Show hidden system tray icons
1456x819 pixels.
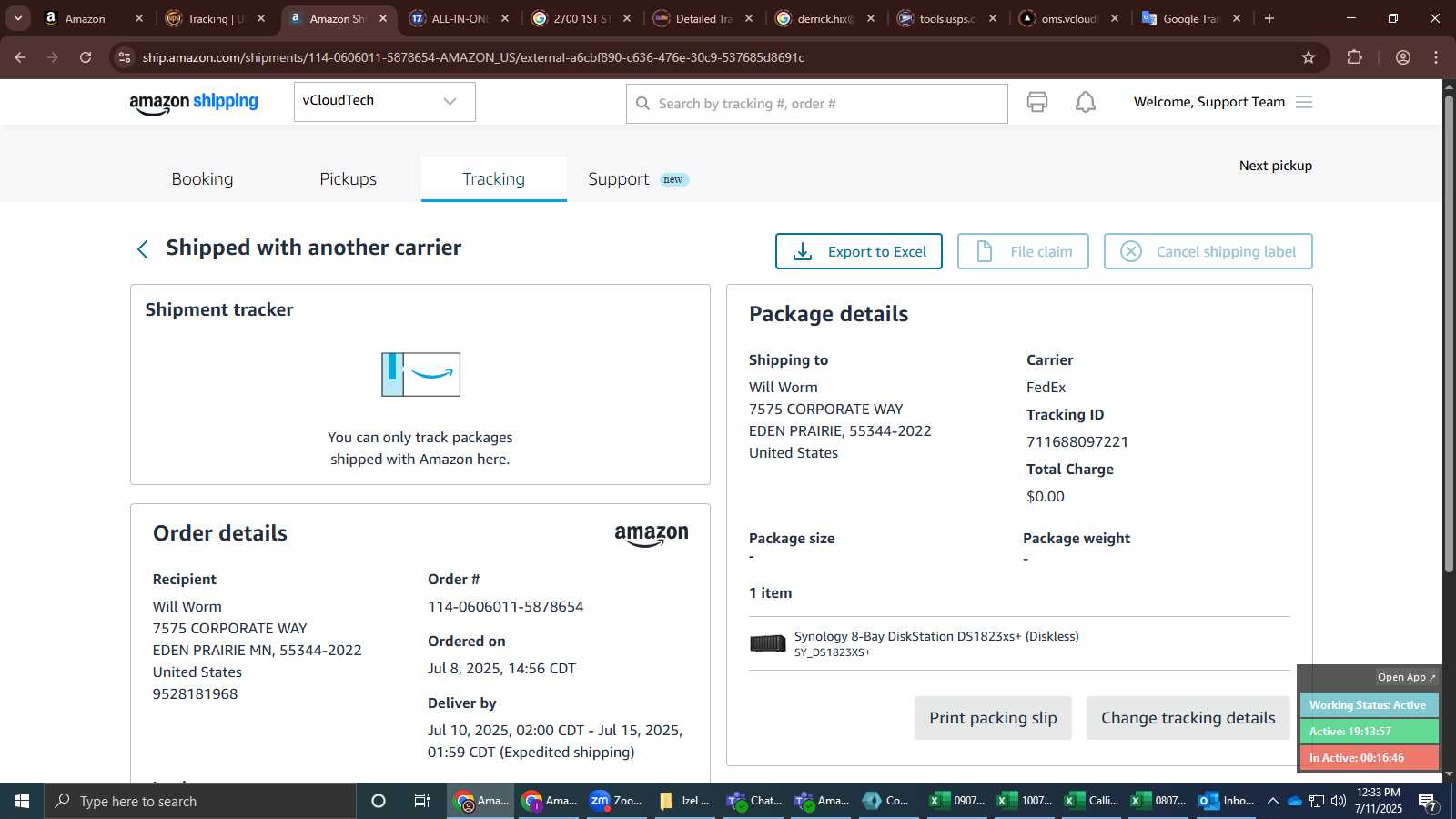point(1272,801)
